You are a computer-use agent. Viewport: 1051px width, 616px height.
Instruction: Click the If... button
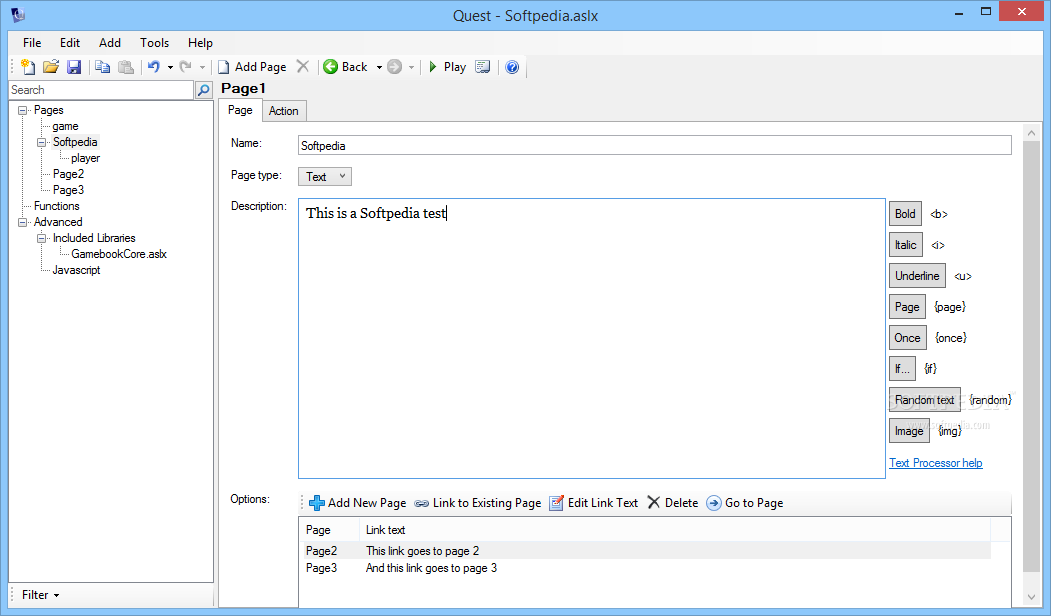point(902,369)
